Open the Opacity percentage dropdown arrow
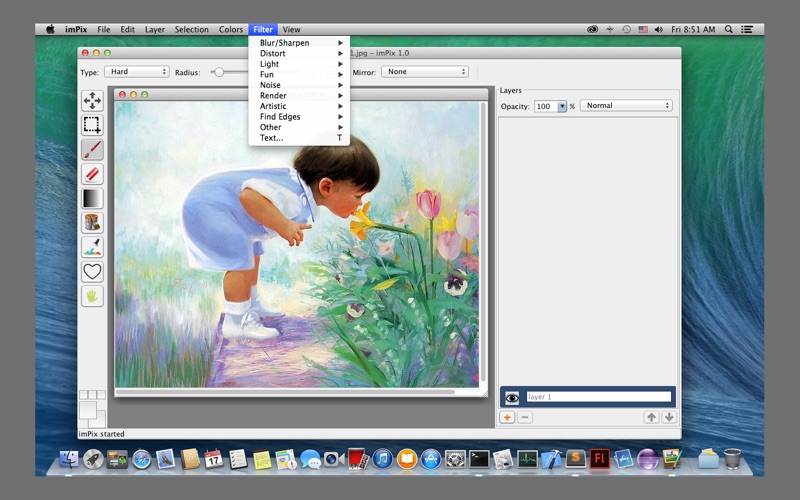 [562, 106]
